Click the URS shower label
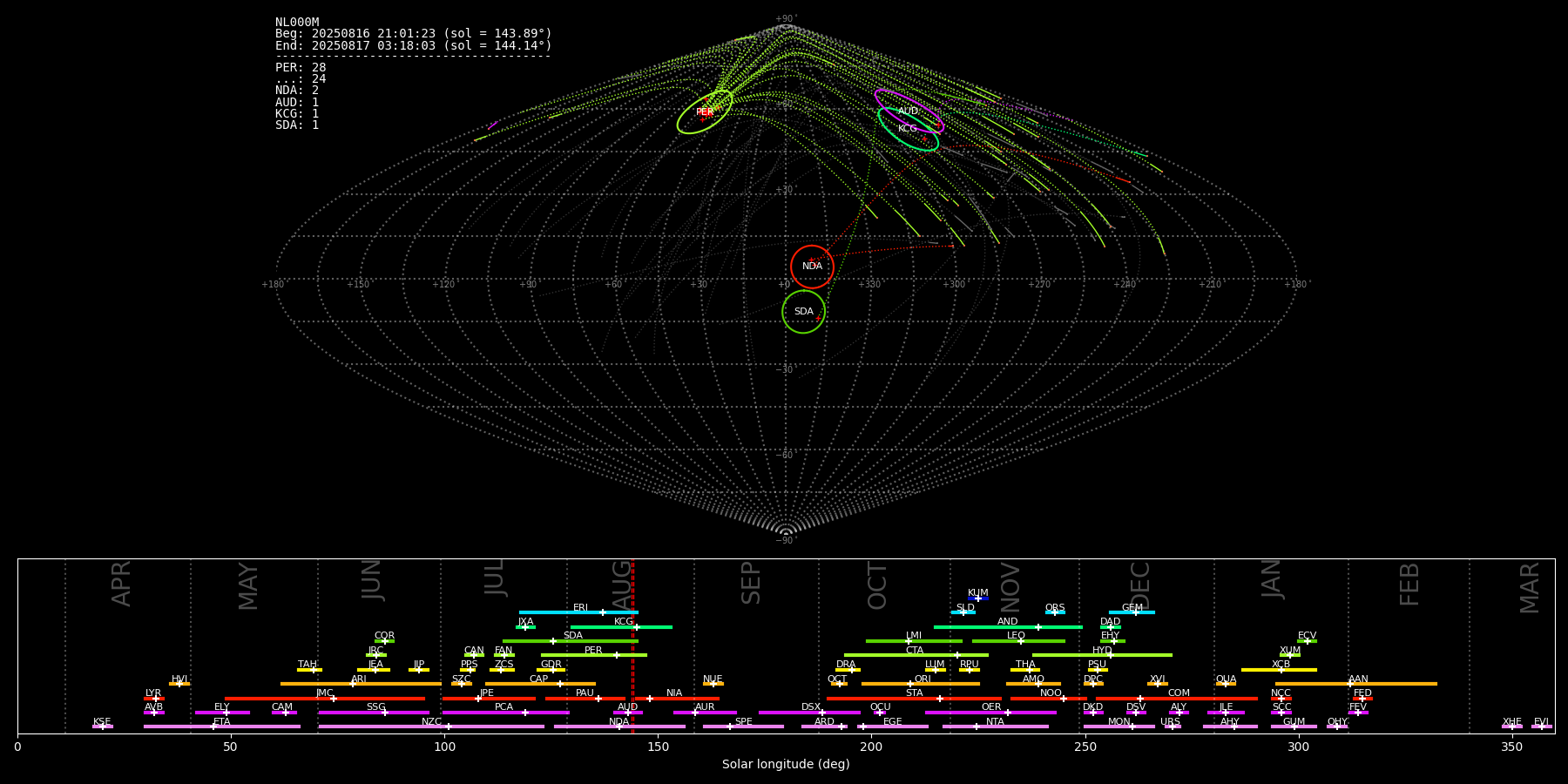1568x784 pixels. click(x=1171, y=722)
